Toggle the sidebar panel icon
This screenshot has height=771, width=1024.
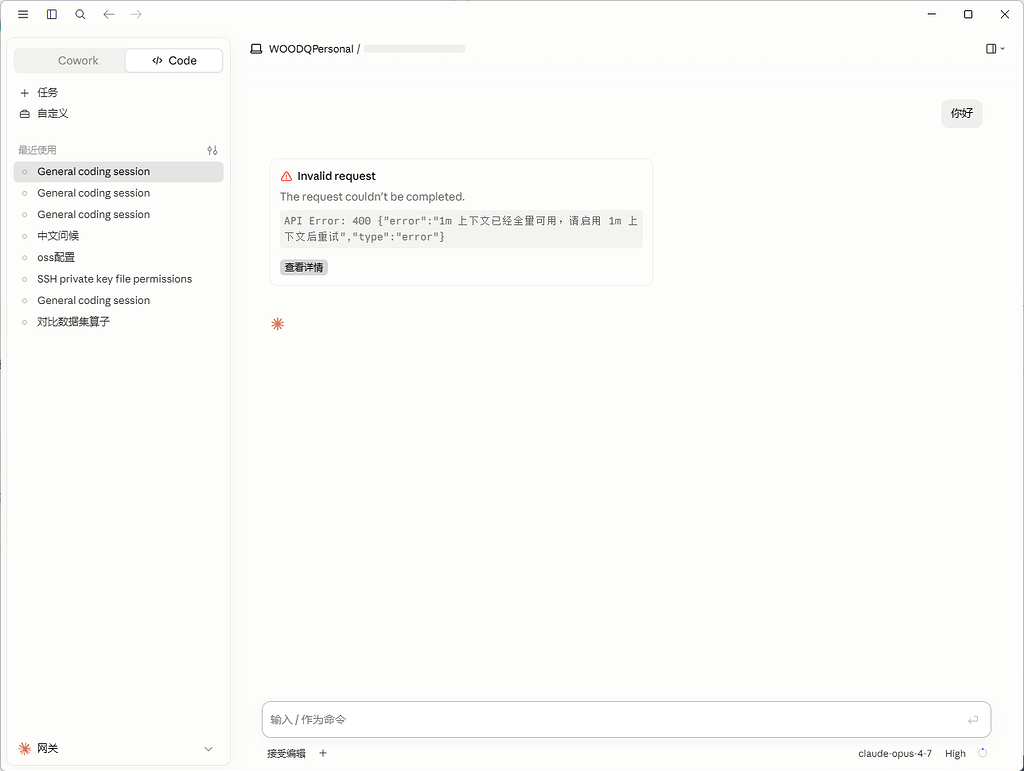coord(52,14)
